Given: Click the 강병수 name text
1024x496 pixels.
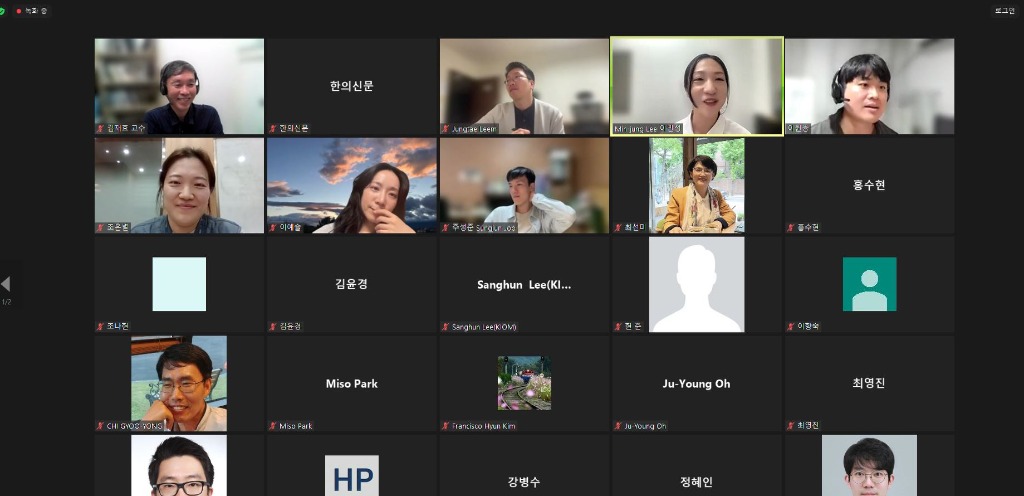Looking at the screenshot, I should pos(524,482).
